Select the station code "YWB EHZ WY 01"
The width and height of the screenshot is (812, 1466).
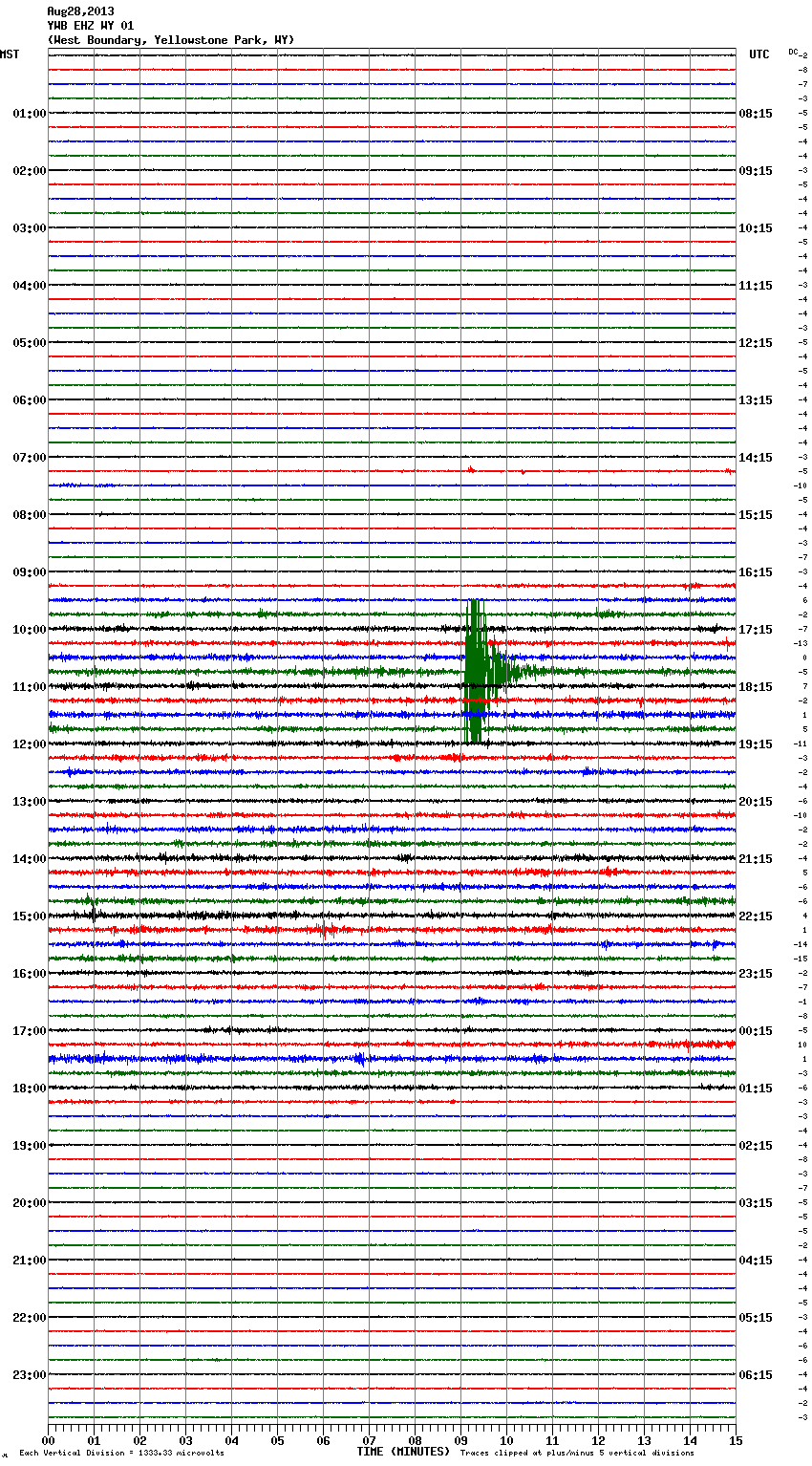91,26
